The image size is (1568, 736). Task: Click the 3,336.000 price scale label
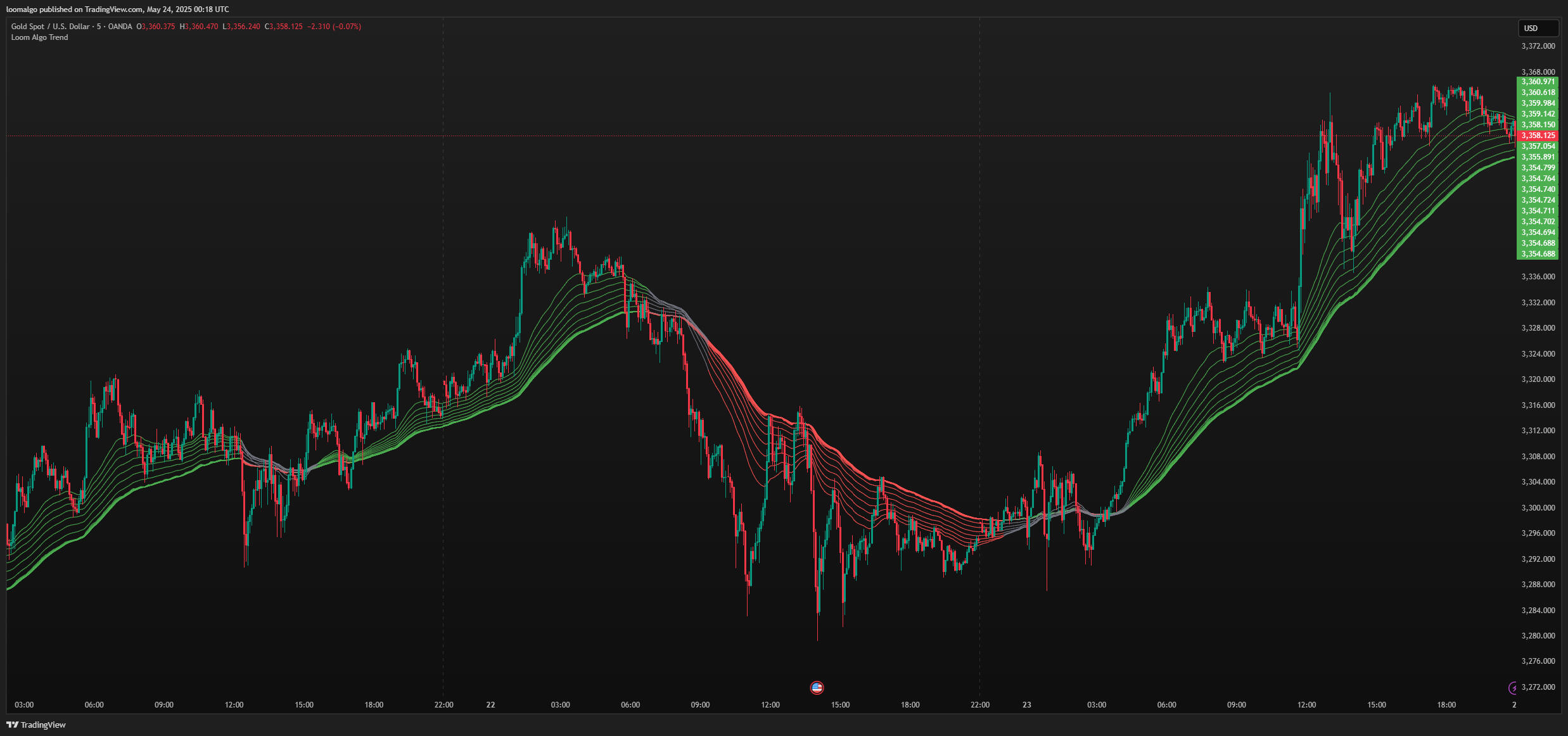[1538, 277]
